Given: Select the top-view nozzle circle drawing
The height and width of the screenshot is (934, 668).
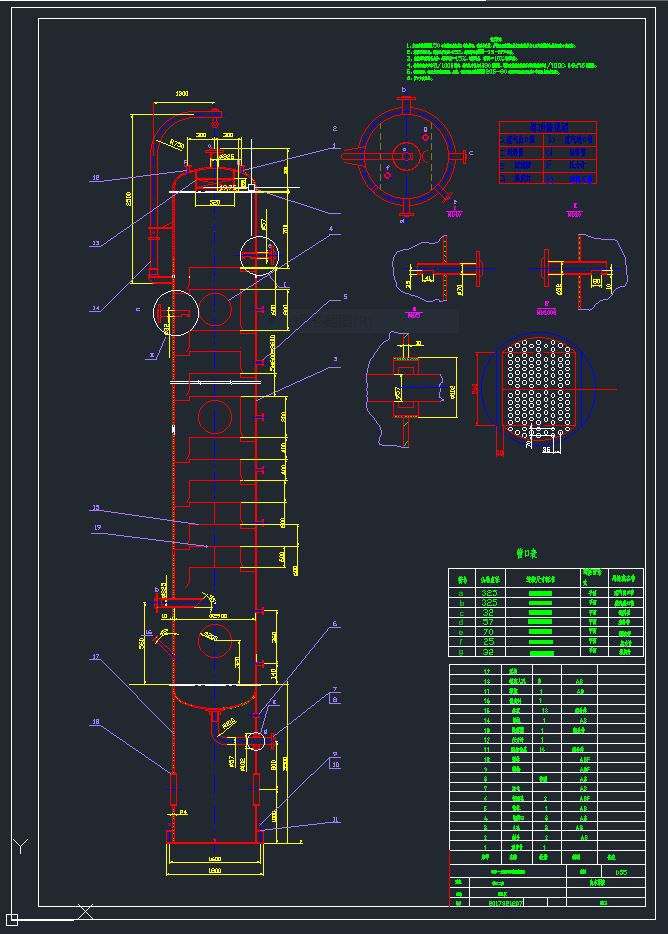Looking at the screenshot, I should [405, 156].
